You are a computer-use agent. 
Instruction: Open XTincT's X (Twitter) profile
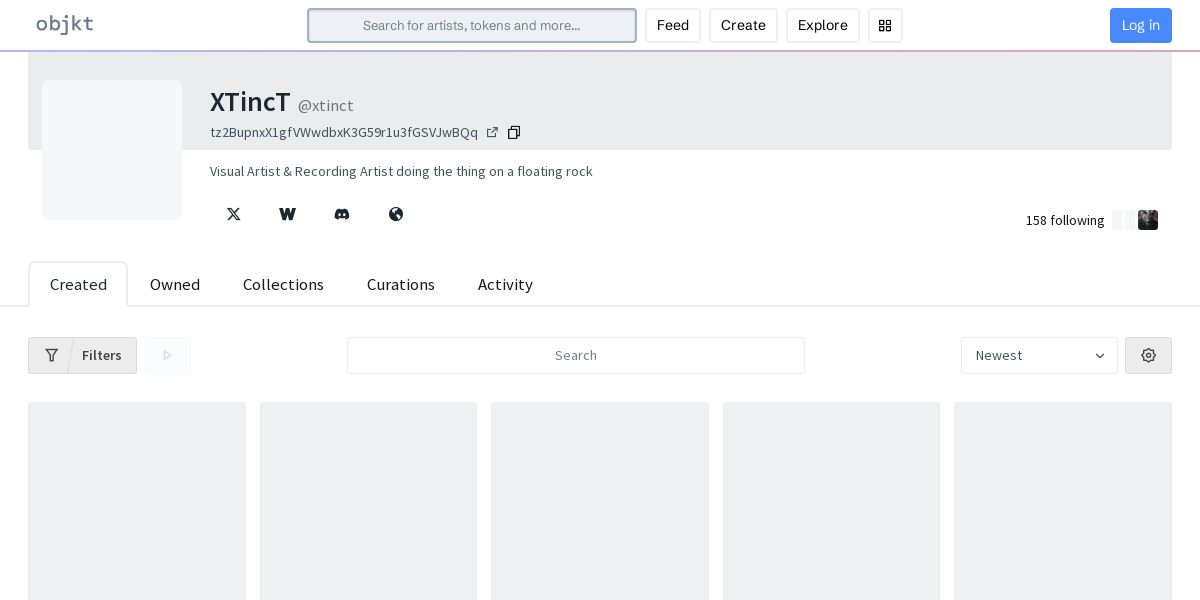click(234, 214)
